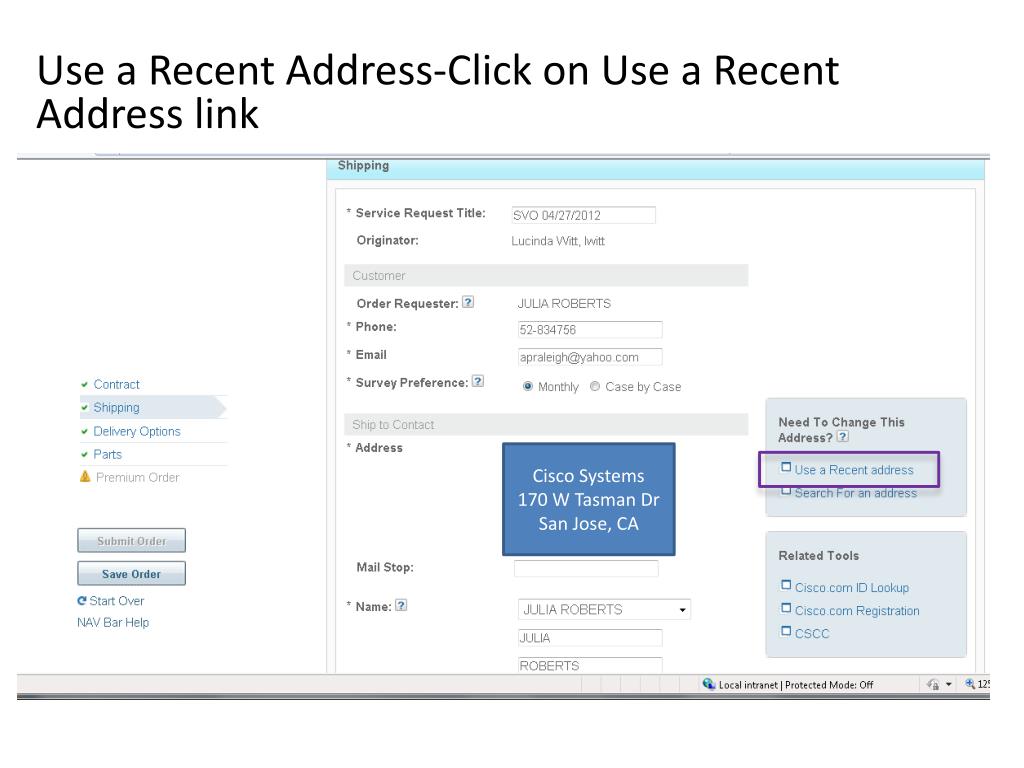This screenshot has height=768, width=1024.
Task: Go to the Contract step
Action: (116, 385)
